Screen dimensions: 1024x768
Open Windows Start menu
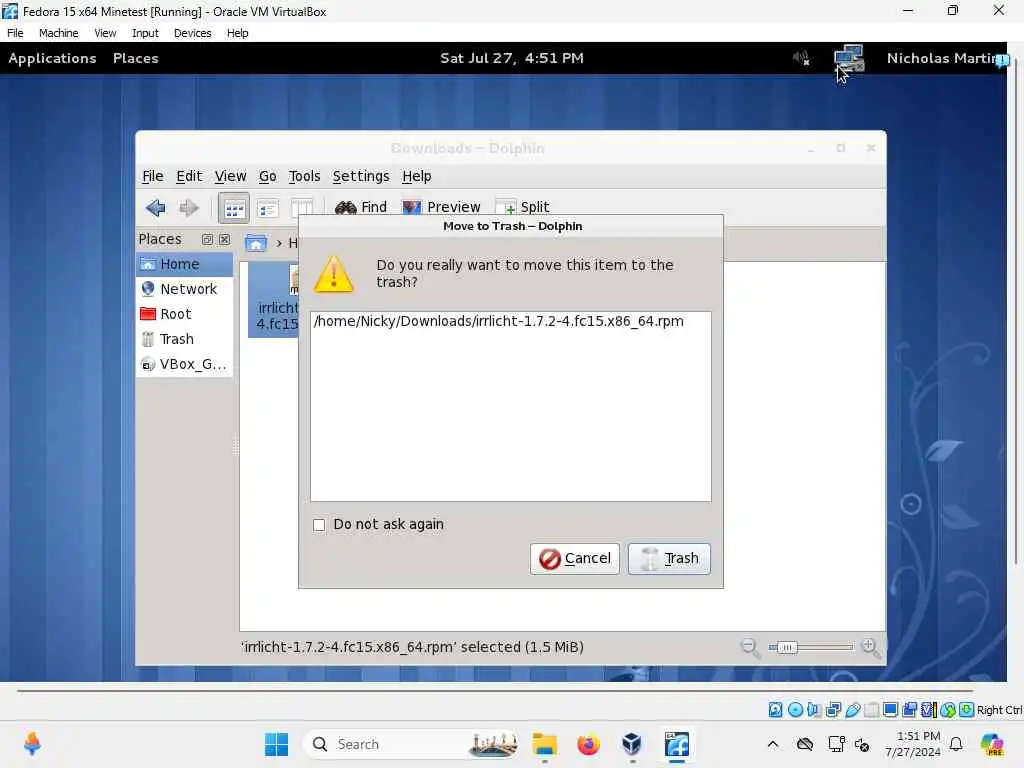click(x=276, y=744)
